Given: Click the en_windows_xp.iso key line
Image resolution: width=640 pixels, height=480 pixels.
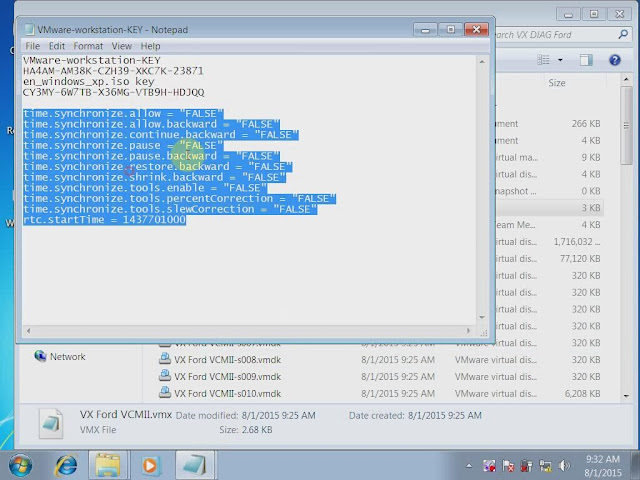Looking at the screenshot, I should tap(89, 82).
